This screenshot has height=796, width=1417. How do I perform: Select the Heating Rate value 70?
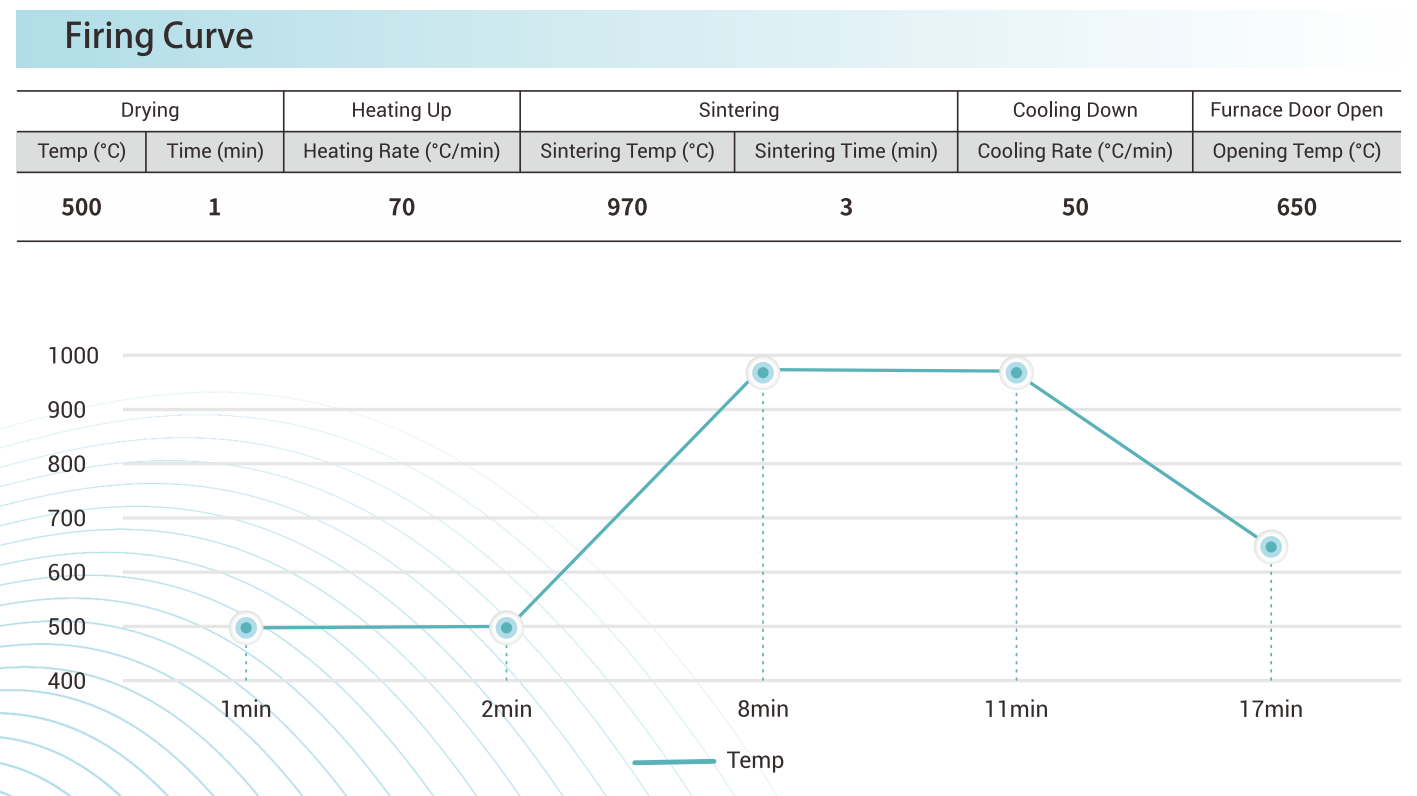402,208
